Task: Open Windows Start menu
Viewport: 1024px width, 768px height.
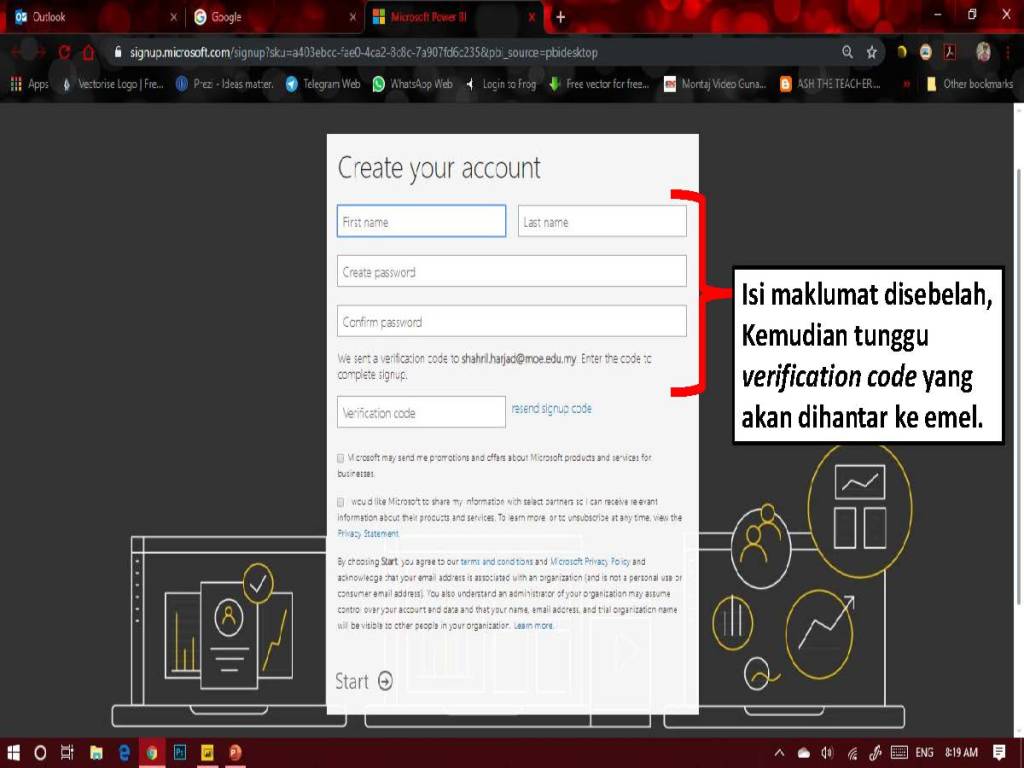Action: click(x=15, y=752)
